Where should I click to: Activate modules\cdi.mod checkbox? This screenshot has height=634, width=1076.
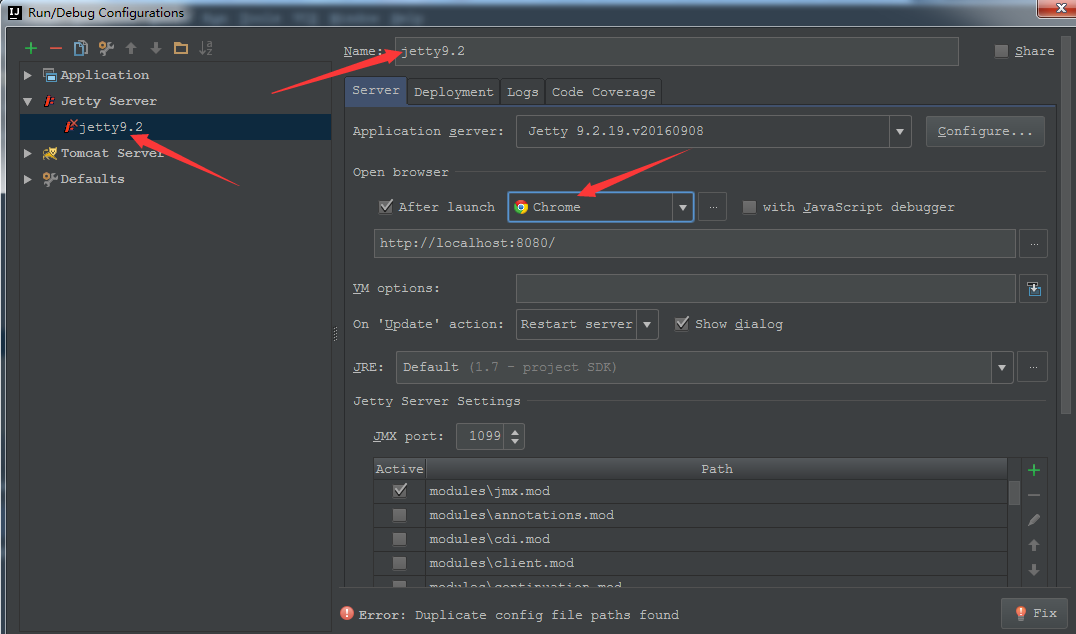[399, 539]
